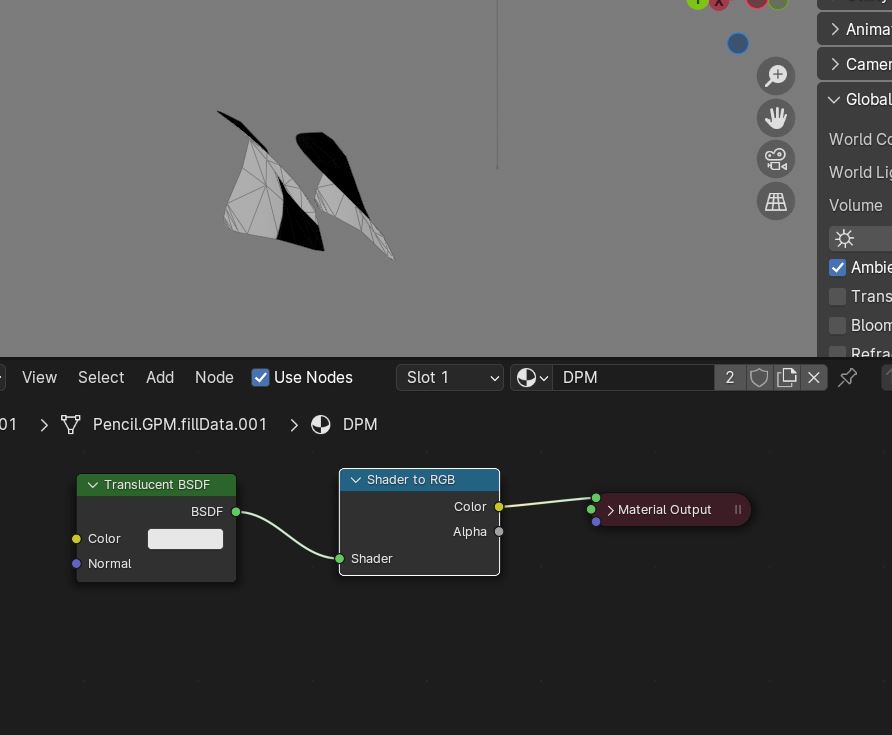Open the Node menu

pyautogui.click(x=214, y=378)
